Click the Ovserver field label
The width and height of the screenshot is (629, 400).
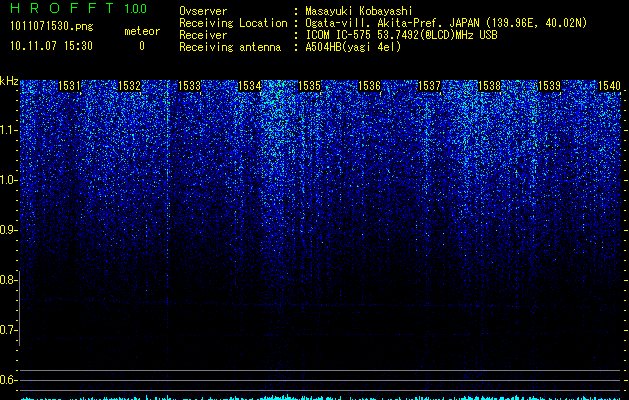click(x=203, y=11)
